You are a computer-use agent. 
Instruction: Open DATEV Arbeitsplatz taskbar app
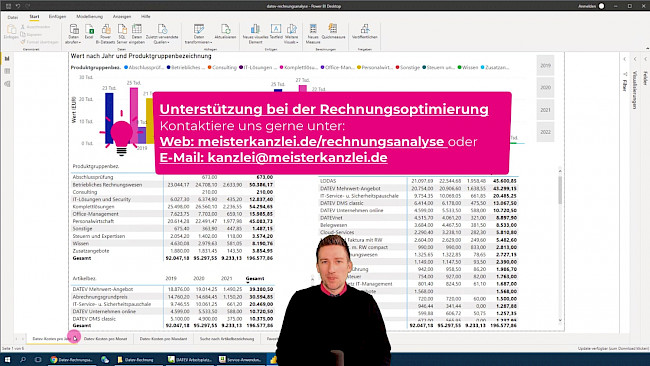pos(190,359)
